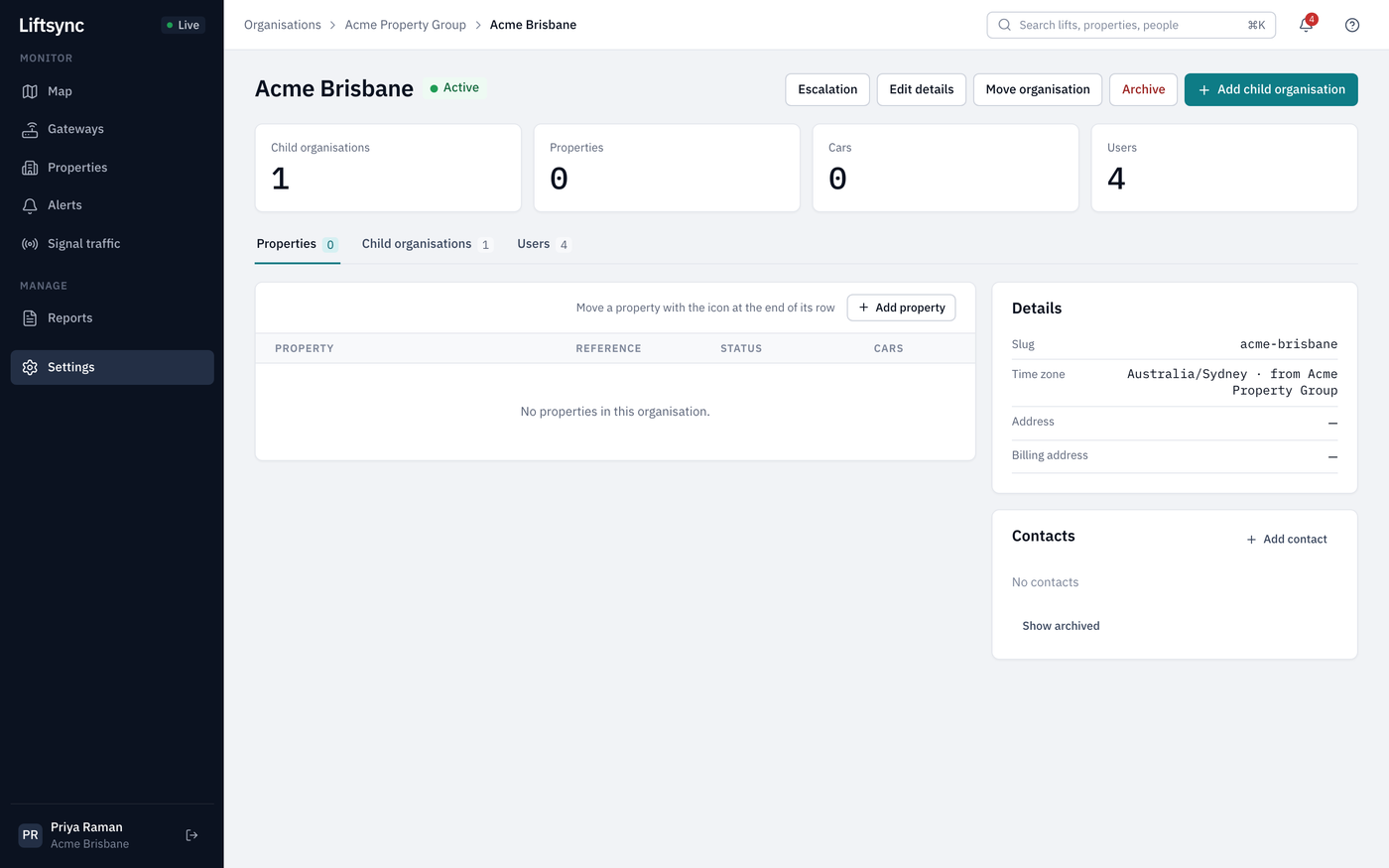Click the Add contact link
Screen dimensions: 1389x868
coord(1287,539)
